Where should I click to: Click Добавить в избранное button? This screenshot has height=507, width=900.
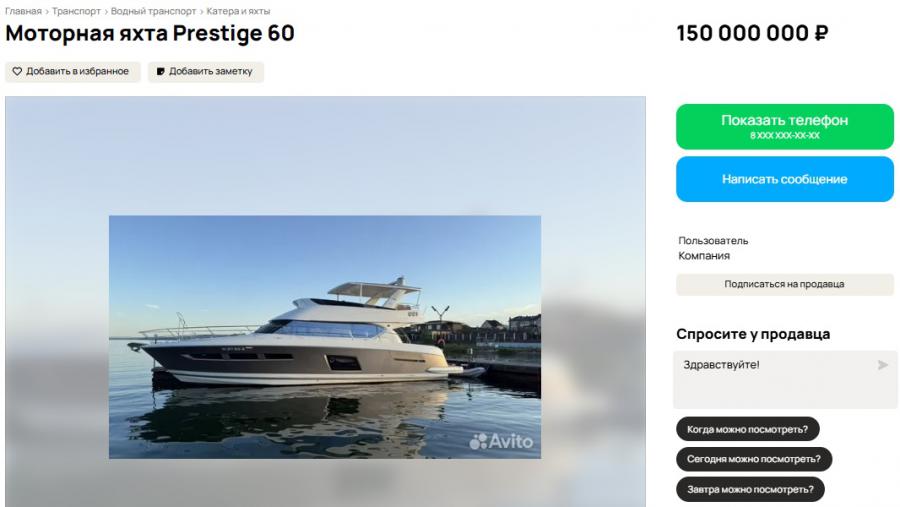point(72,72)
